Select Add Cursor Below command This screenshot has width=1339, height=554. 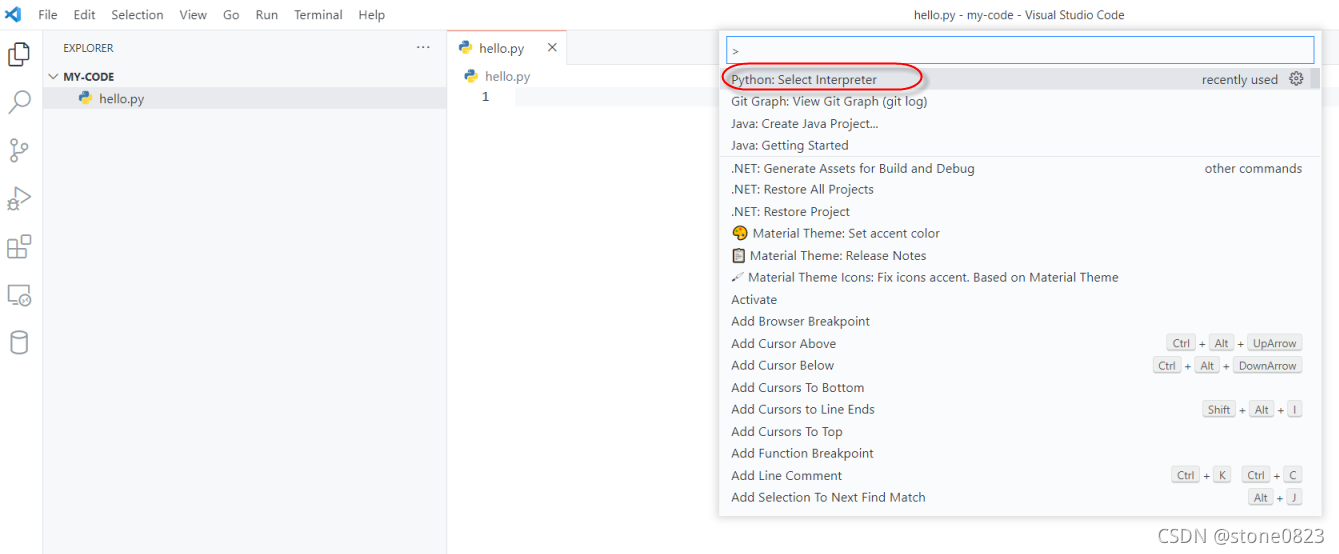point(1020,365)
